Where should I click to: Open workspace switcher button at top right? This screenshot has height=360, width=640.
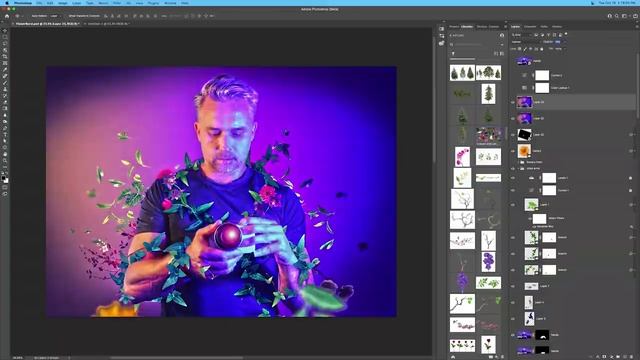pyautogui.click(x=625, y=16)
